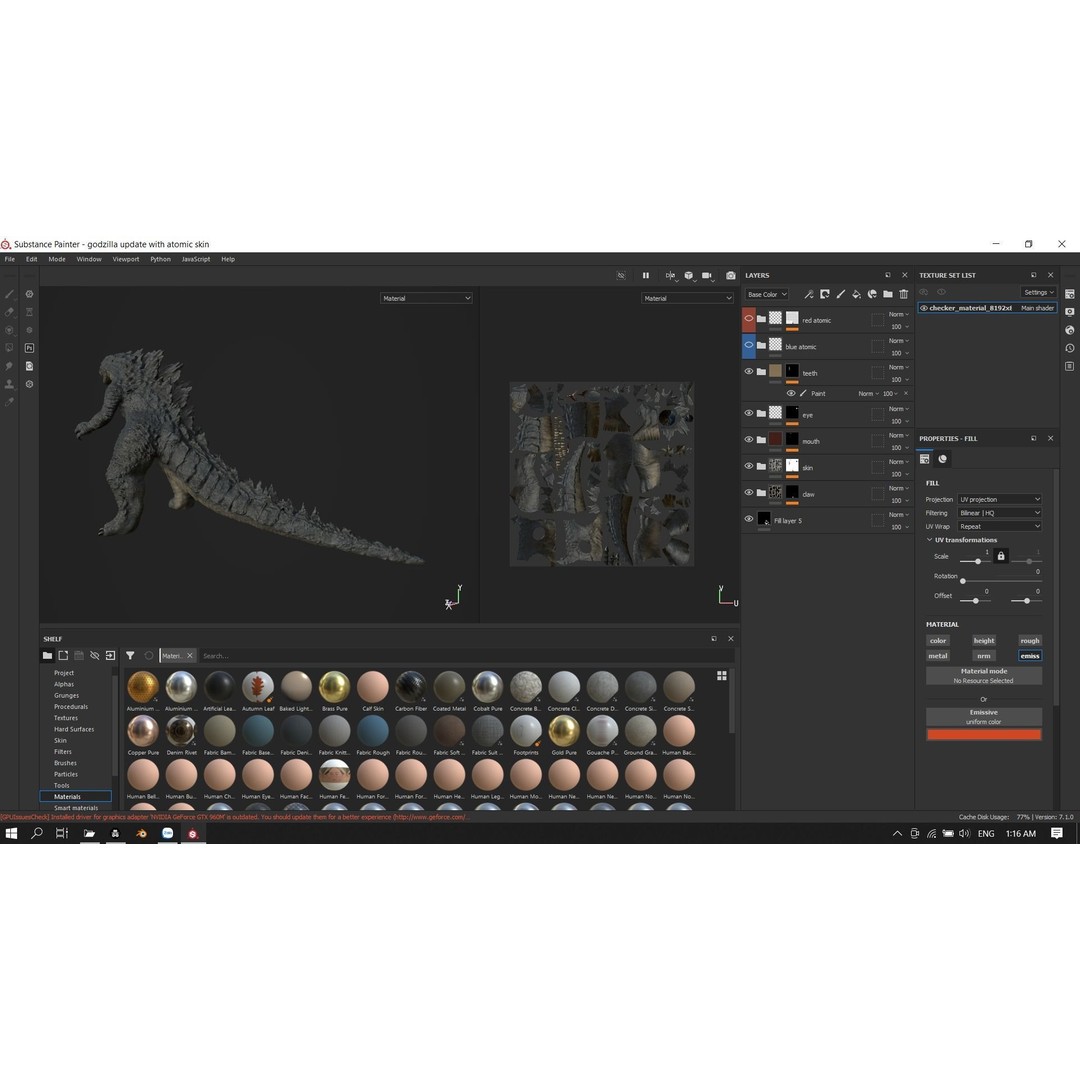1080x1080 pixels.
Task: Hide the skin layer
Action: coord(749,466)
